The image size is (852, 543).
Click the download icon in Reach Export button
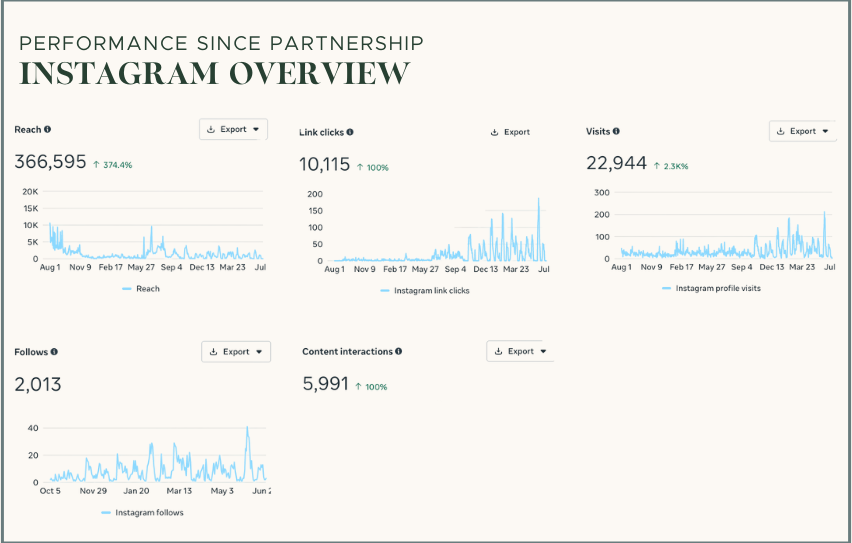pyautogui.click(x=211, y=129)
